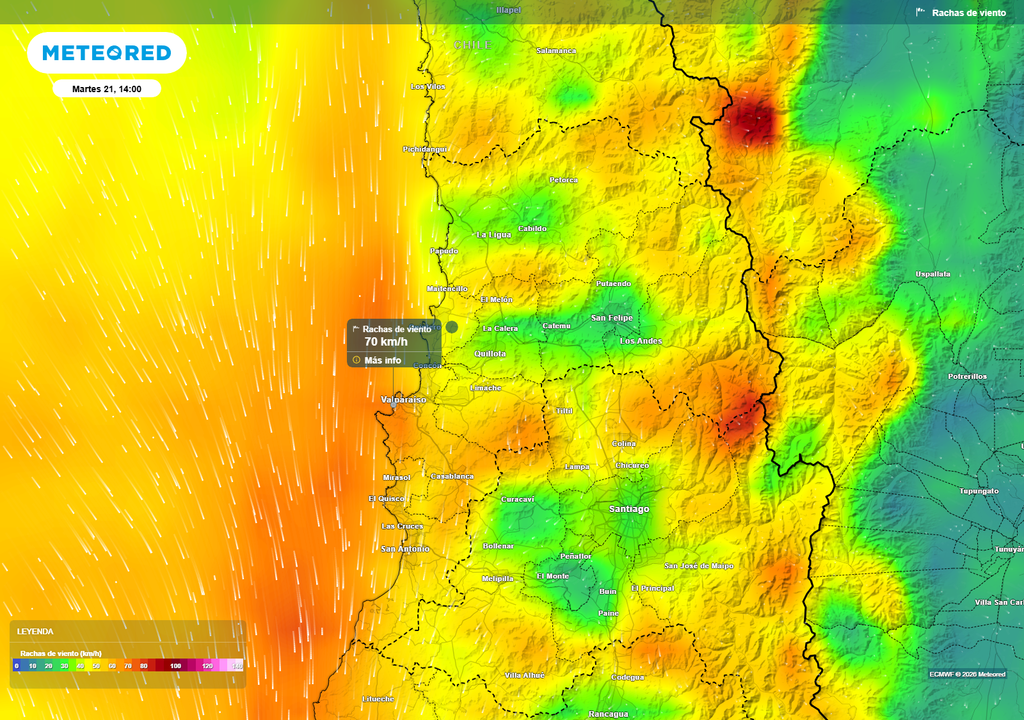Click the La Calera city label
1024x720 pixels.
pos(500,329)
